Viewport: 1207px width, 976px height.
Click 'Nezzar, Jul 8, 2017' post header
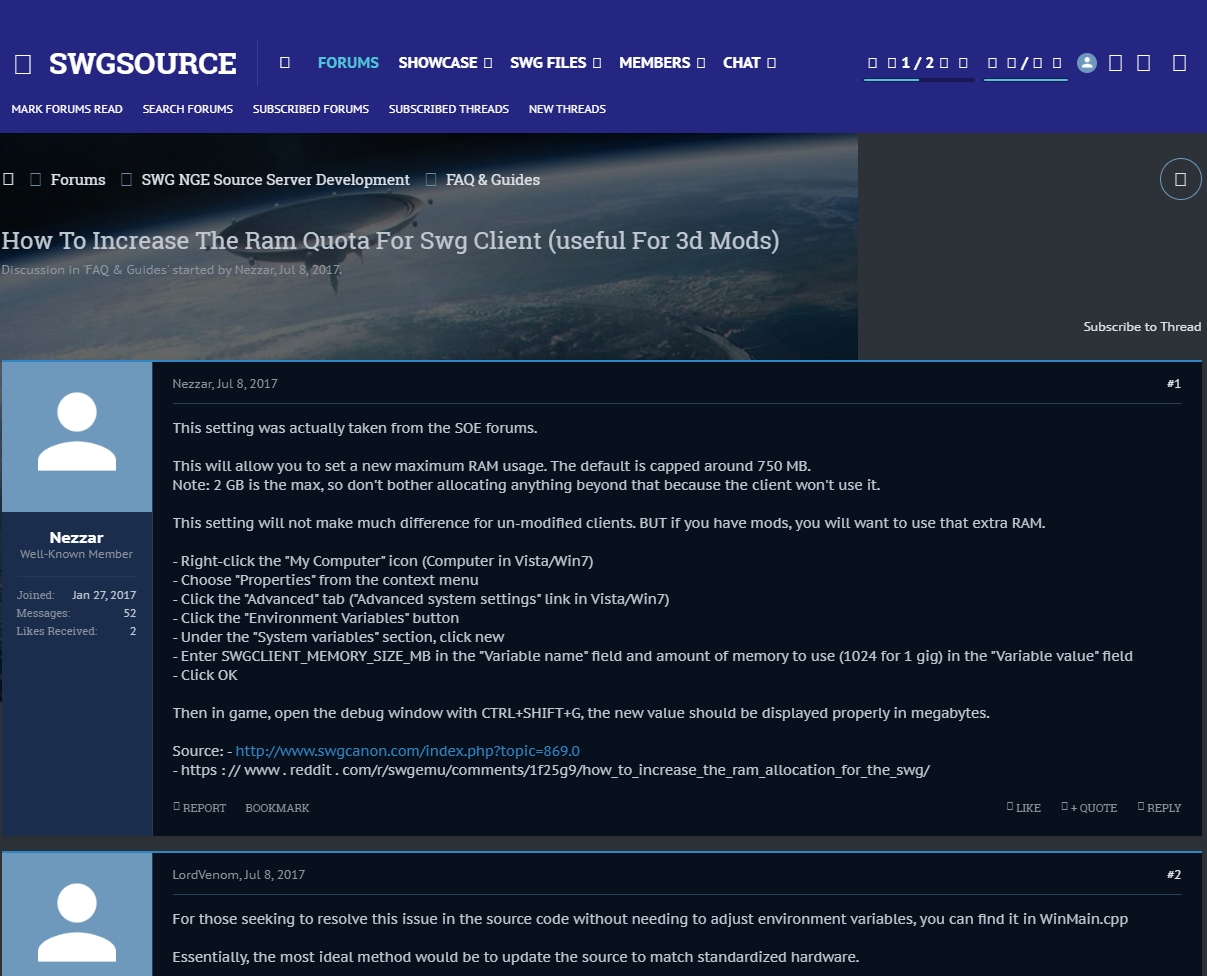click(225, 384)
